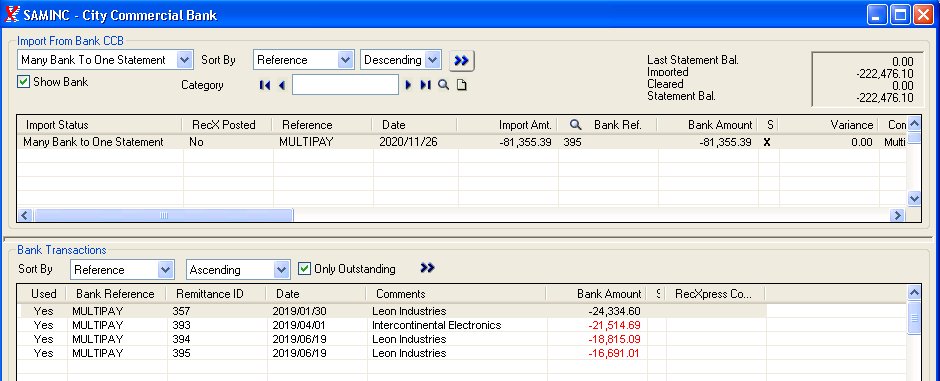Screen dimensions: 940x381
Task: Click import grid scroll left arrow
Action: [x=25, y=215]
